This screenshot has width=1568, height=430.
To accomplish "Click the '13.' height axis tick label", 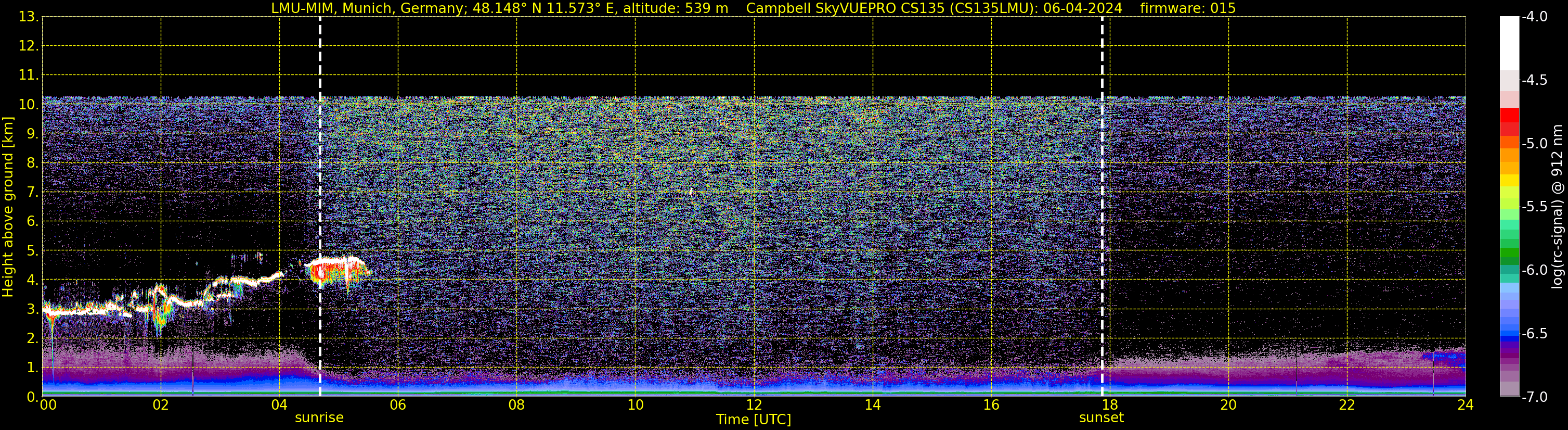I will 29,17.
